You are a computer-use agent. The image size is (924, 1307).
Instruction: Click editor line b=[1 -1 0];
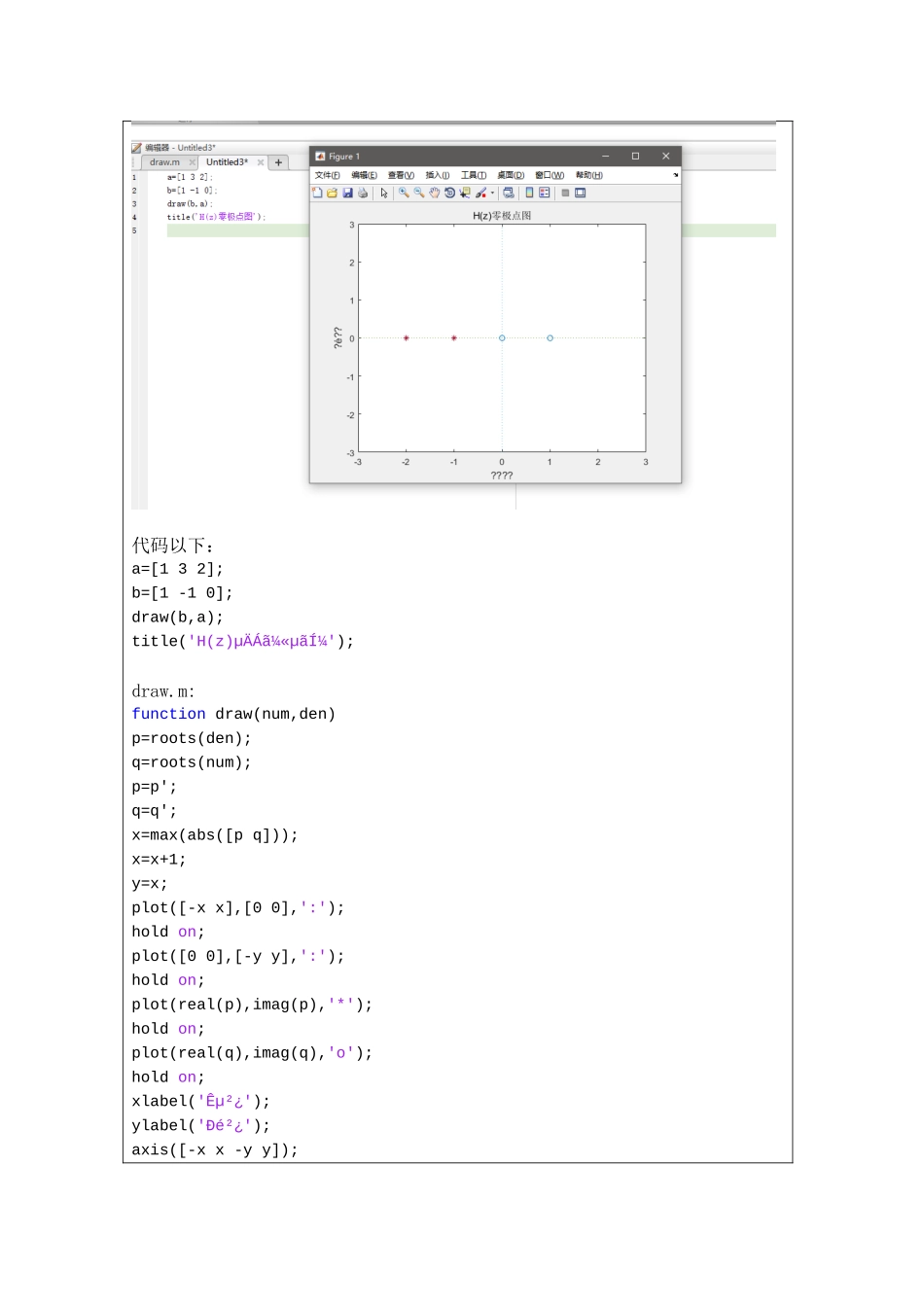pos(192,191)
